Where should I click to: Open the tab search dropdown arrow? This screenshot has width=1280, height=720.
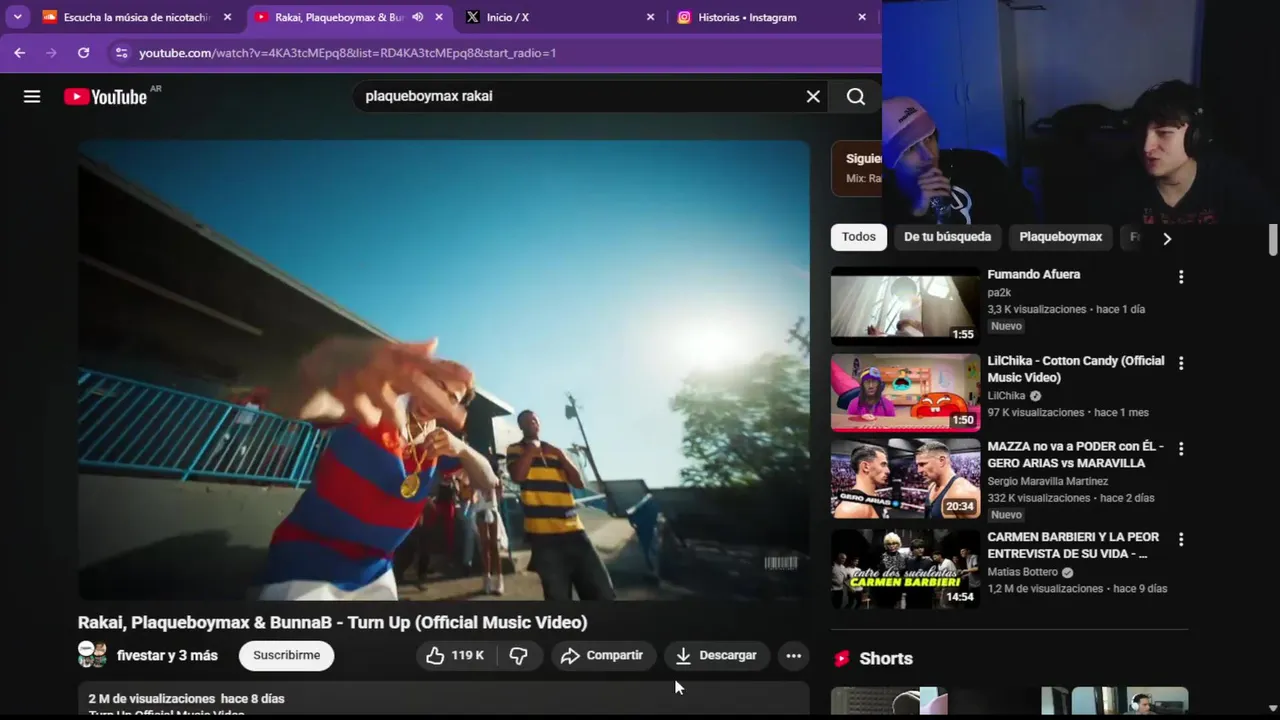17,17
